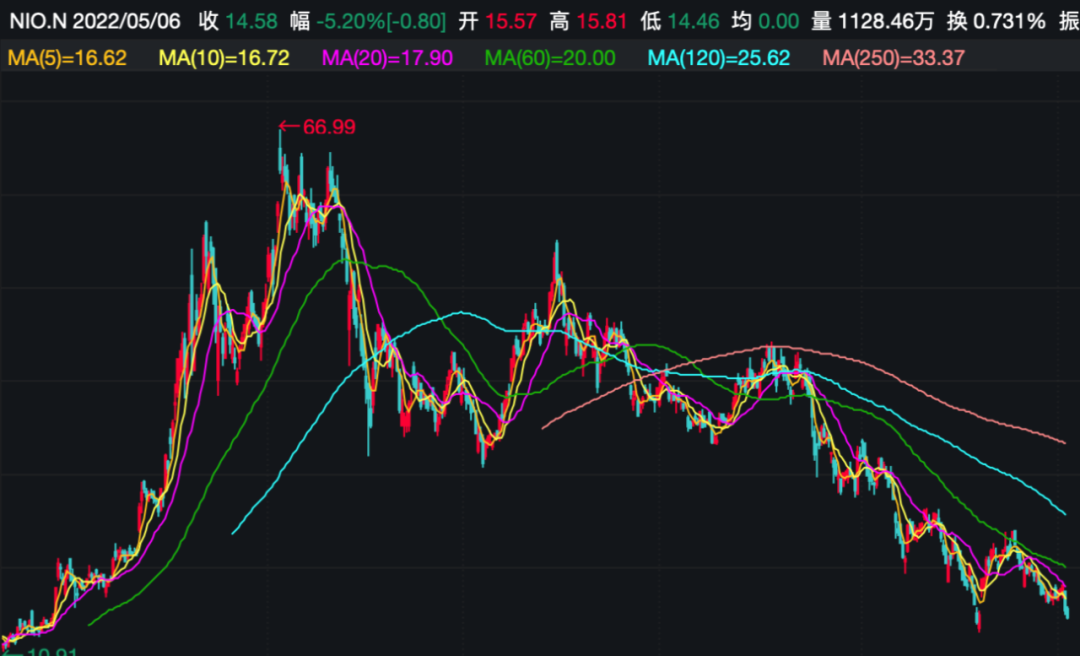Click the percentage change -5.20%[-0.80]
This screenshot has height=656, width=1080.
(x=381, y=21)
